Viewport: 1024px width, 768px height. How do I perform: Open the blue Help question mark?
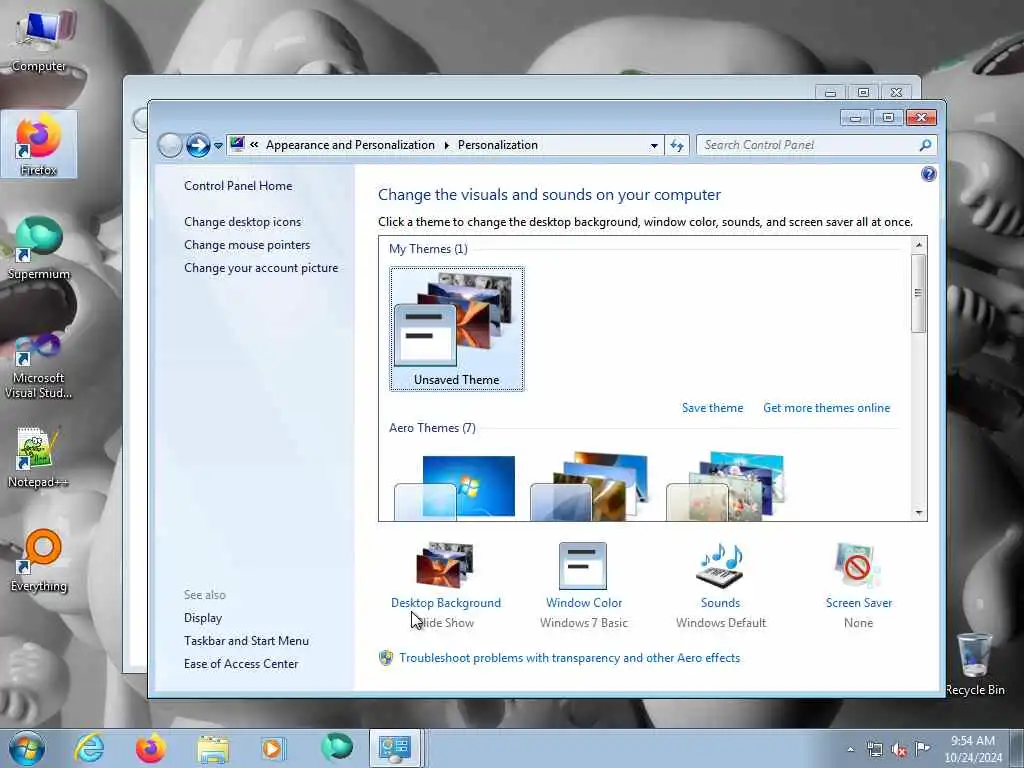(928, 174)
